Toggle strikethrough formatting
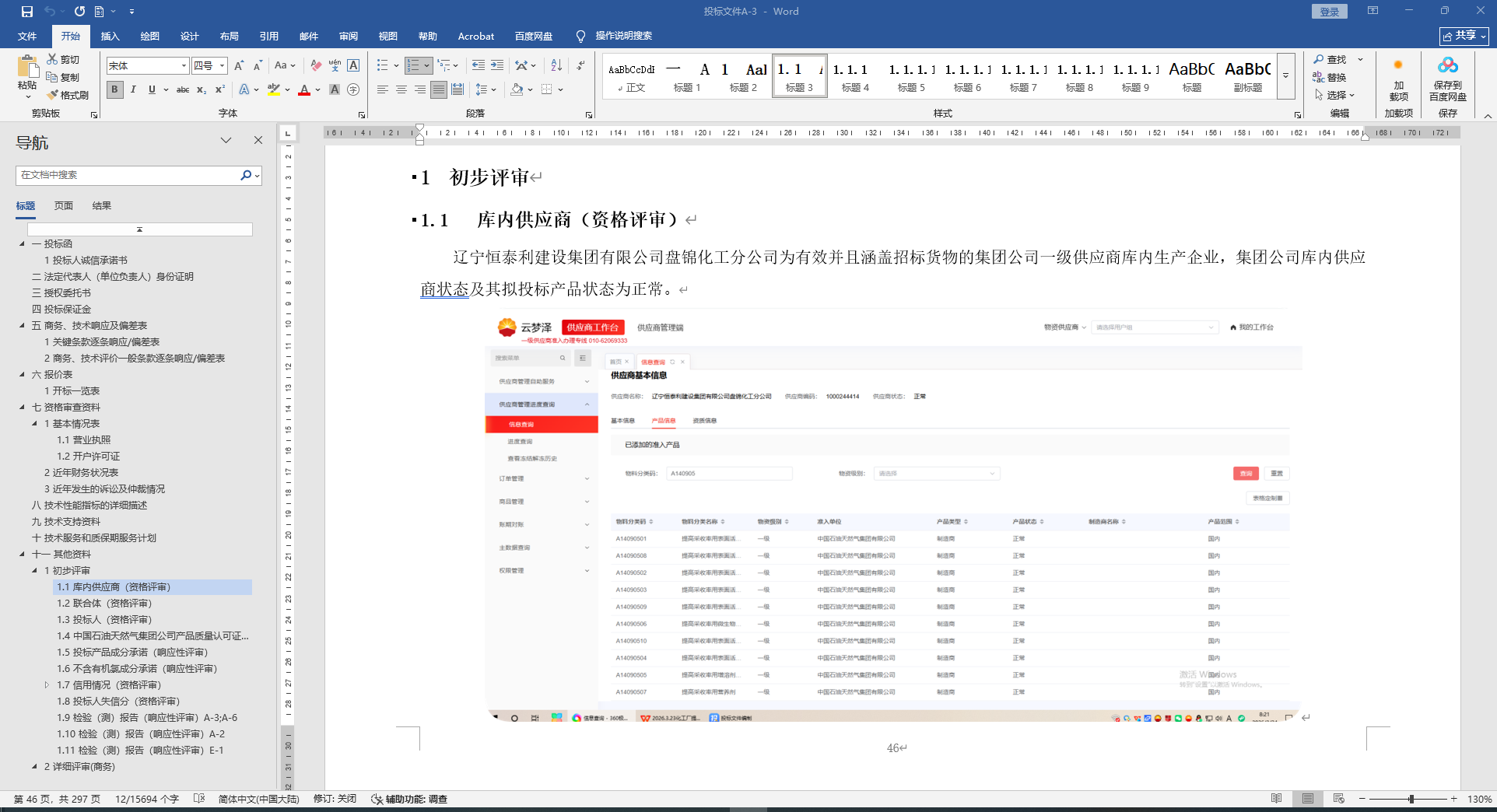The width and height of the screenshot is (1497, 812). click(183, 89)
